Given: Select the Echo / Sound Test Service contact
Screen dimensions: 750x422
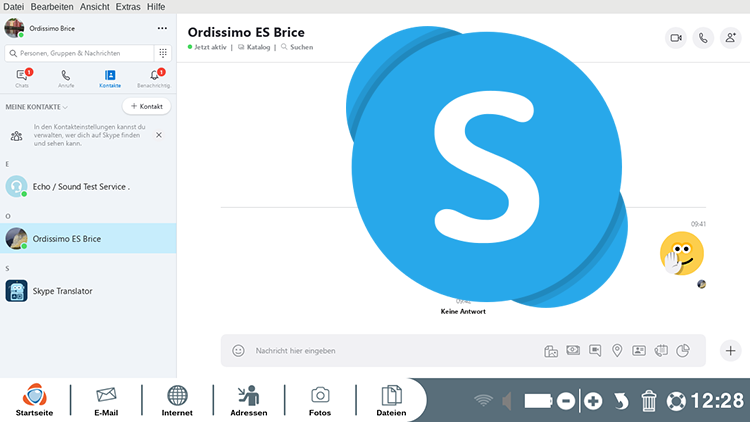Looking at the screenshot, I should point(88,187).
